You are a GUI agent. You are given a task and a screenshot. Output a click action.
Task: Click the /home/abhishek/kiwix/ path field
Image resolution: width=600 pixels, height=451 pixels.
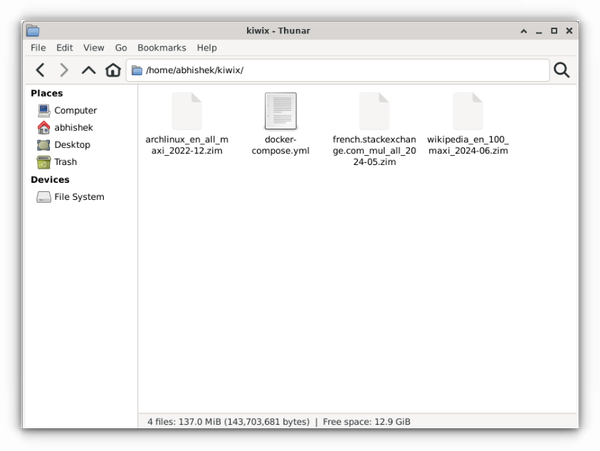coord(340,70)
